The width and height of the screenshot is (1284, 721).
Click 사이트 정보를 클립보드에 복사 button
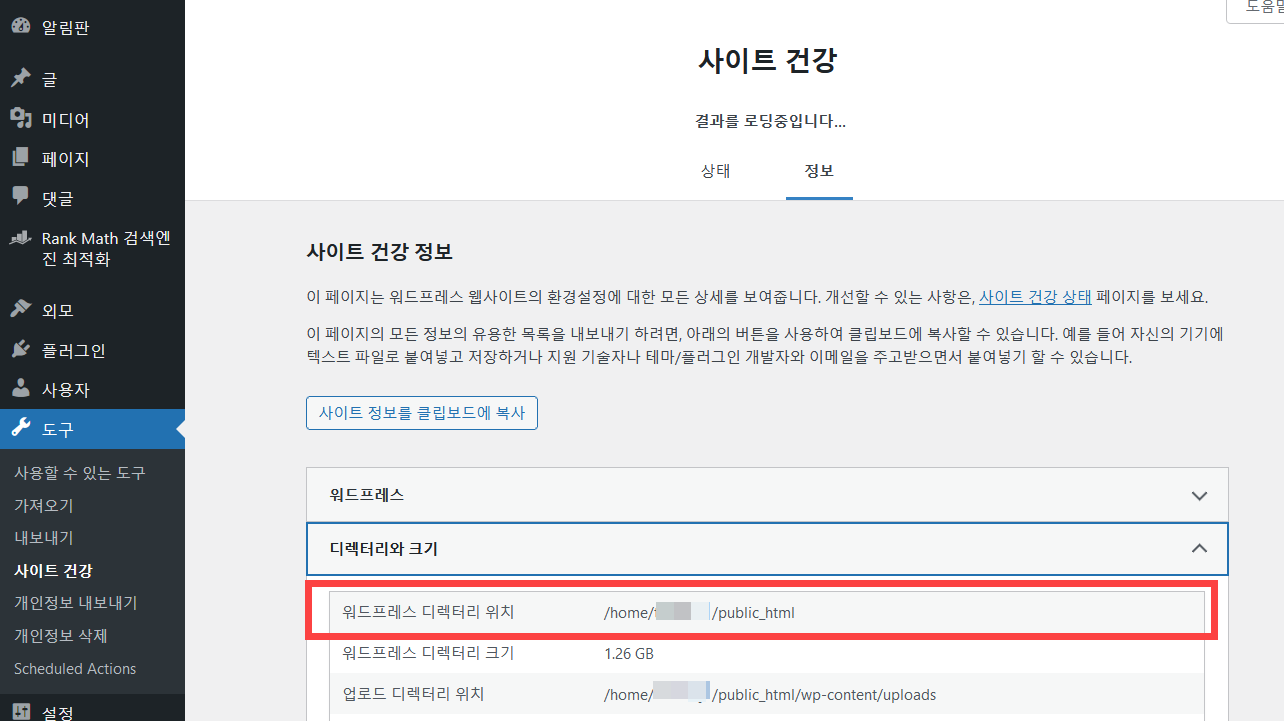pos(421,413)
